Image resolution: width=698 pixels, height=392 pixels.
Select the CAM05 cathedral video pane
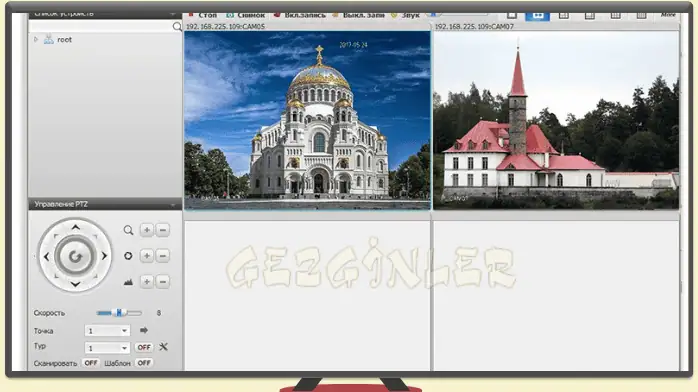coord(308,120)
